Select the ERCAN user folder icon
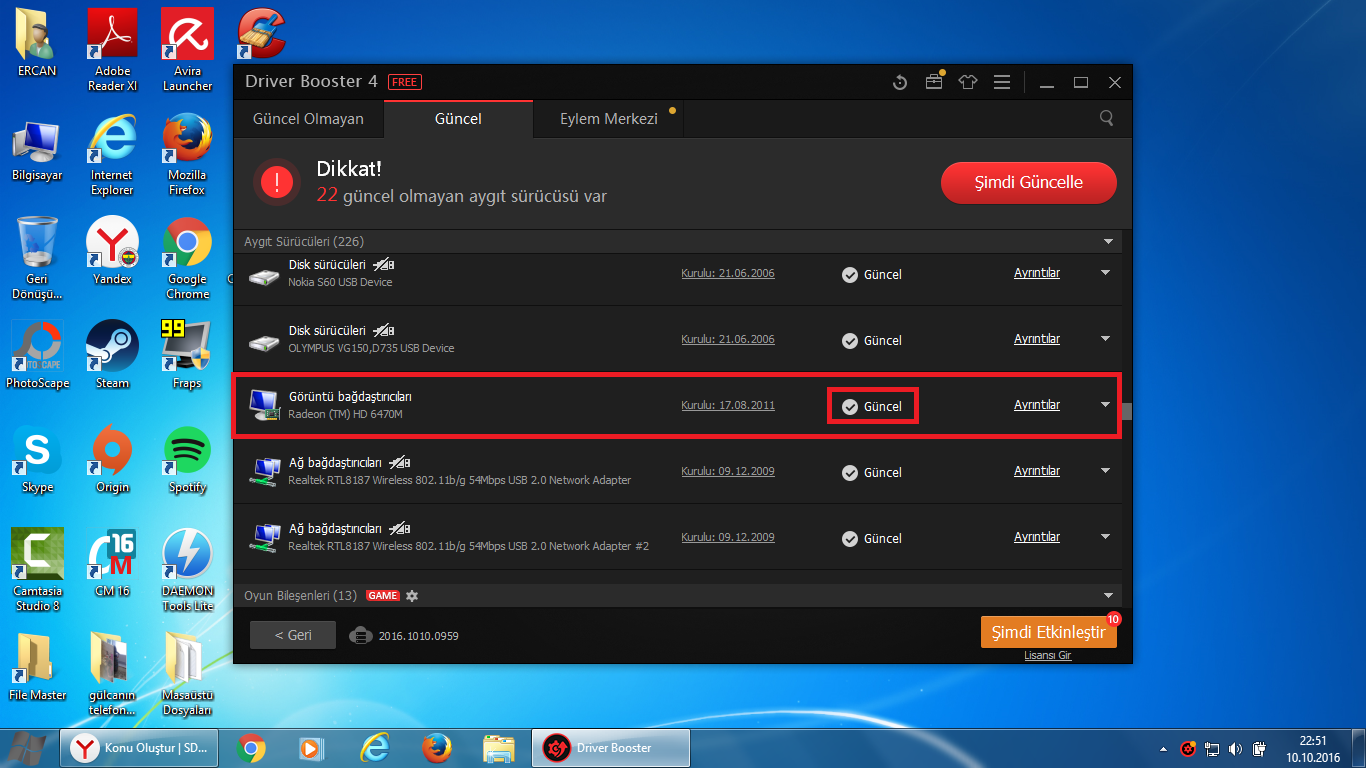The height and width of the screenshot is (768, 1366). click(37, 43)
